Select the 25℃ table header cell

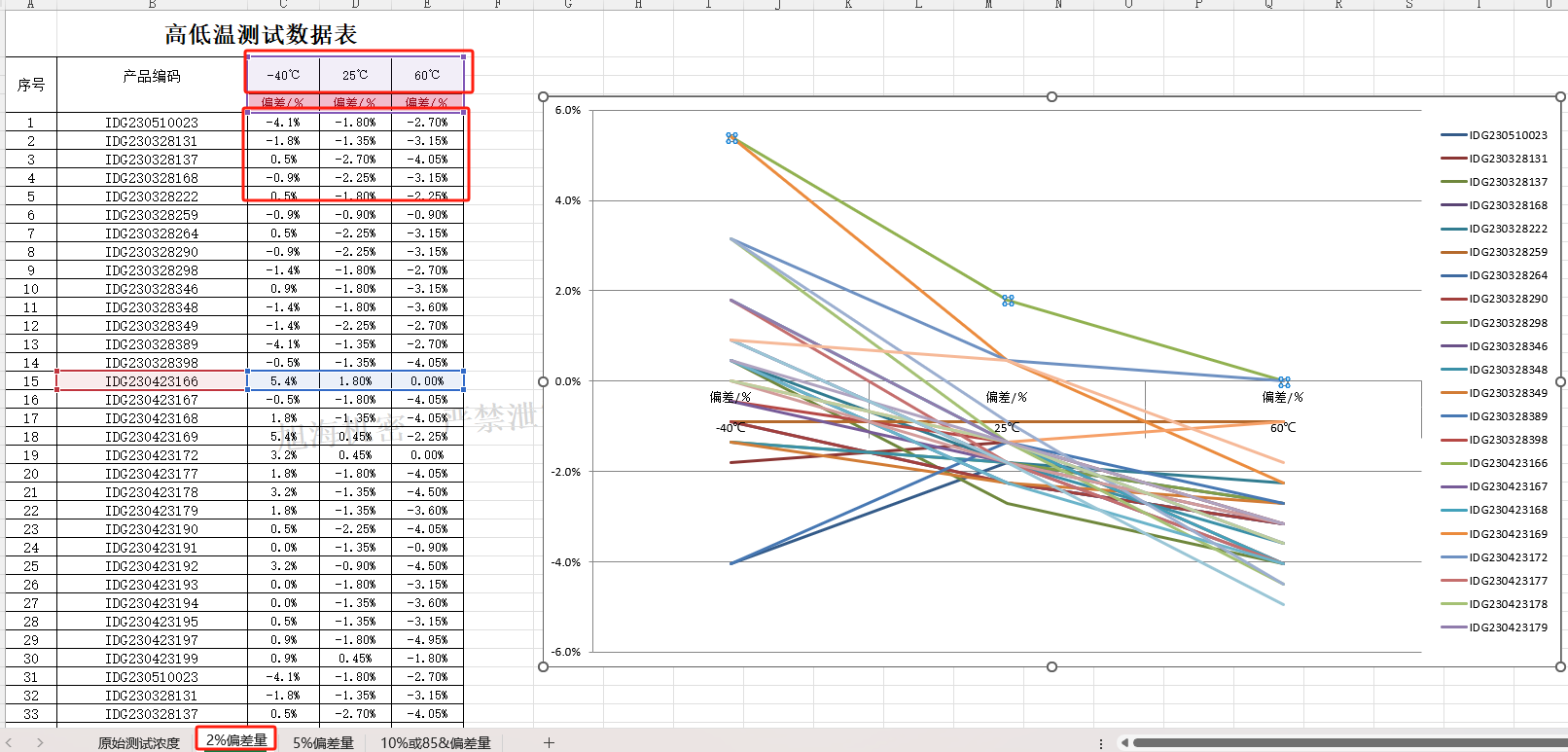355,75
